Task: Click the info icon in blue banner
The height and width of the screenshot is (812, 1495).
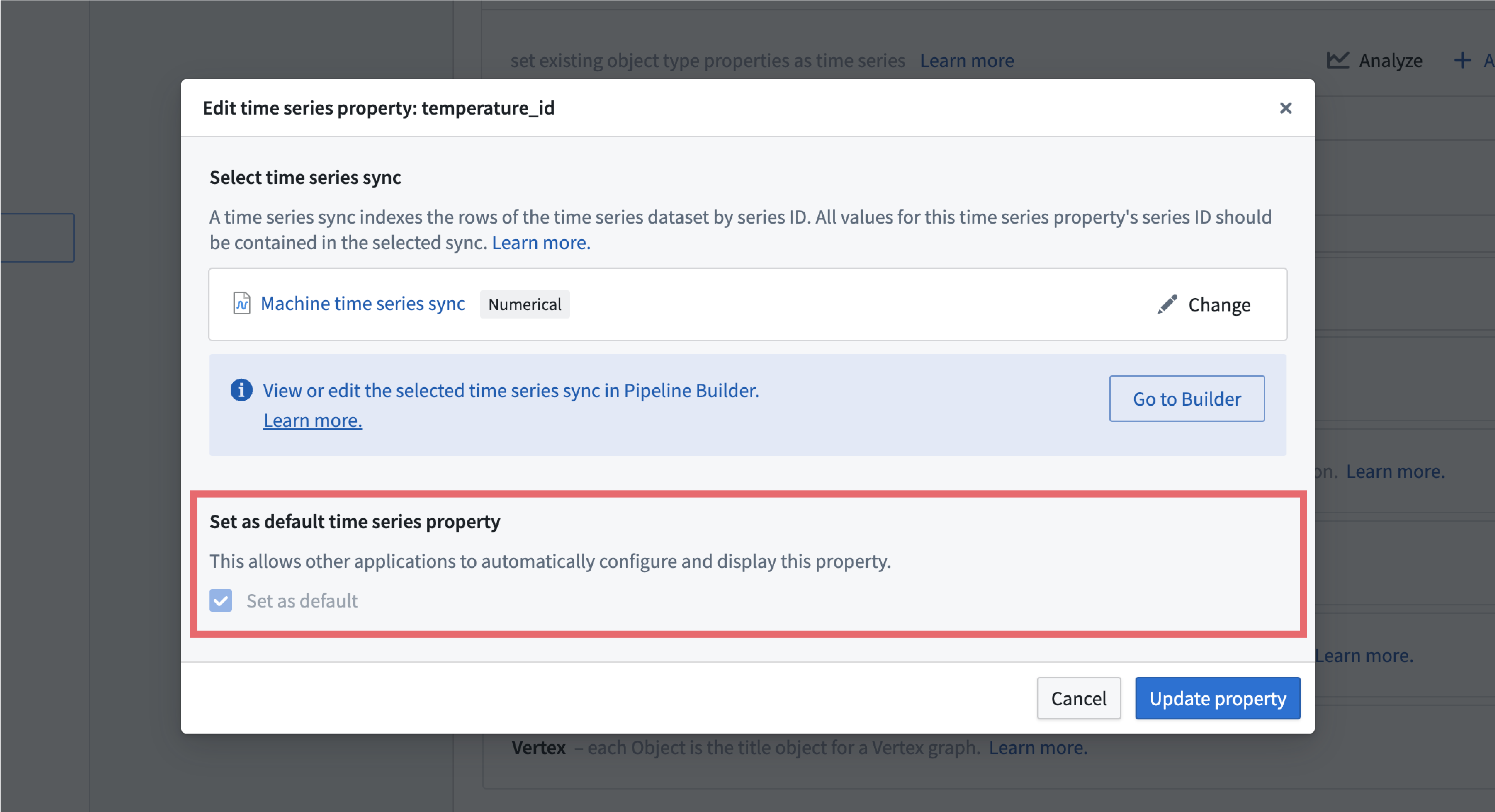Action: coord(240,390)
